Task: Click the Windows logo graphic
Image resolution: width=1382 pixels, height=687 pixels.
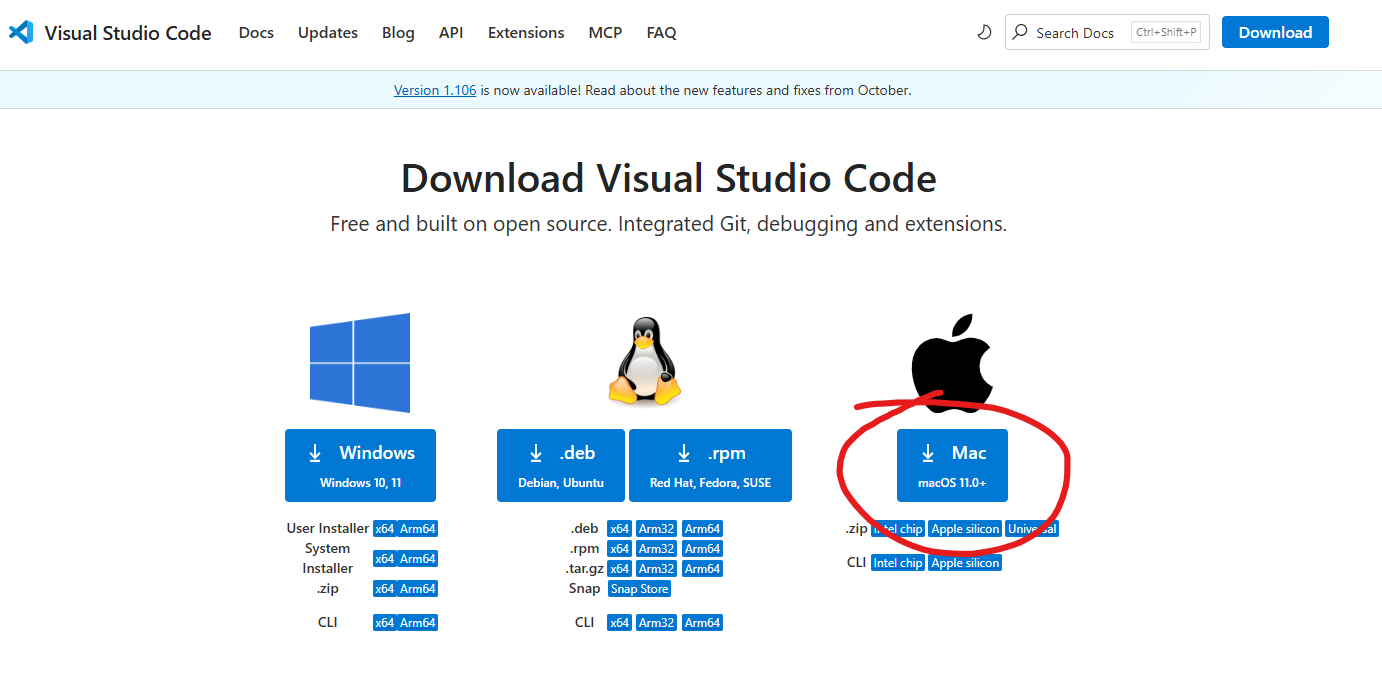Action: click(359, 362)
